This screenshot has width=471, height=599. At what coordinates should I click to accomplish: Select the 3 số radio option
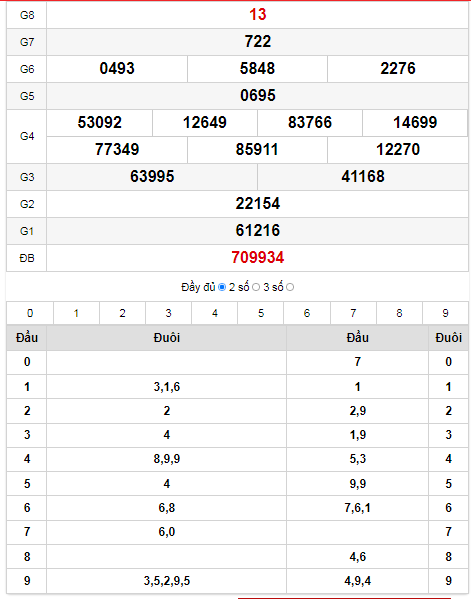(x=290, y=287)
